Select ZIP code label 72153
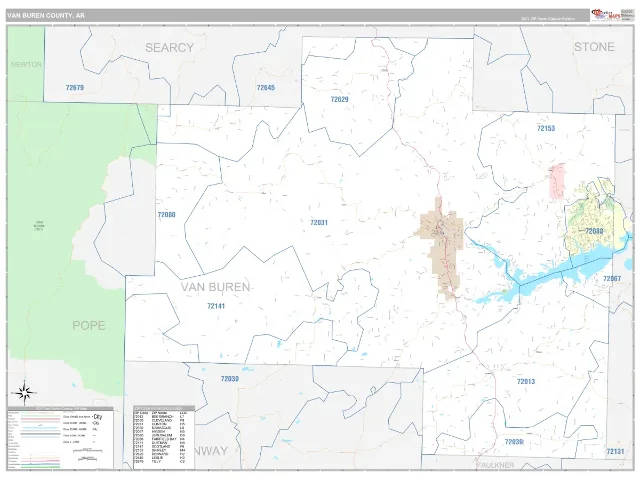 coord(546,128)
